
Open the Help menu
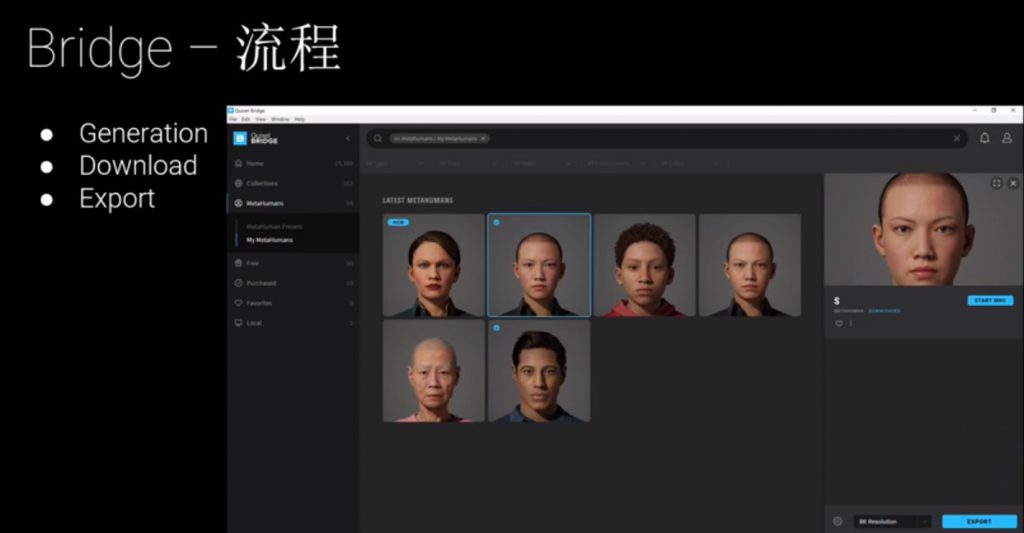(299, 120)
